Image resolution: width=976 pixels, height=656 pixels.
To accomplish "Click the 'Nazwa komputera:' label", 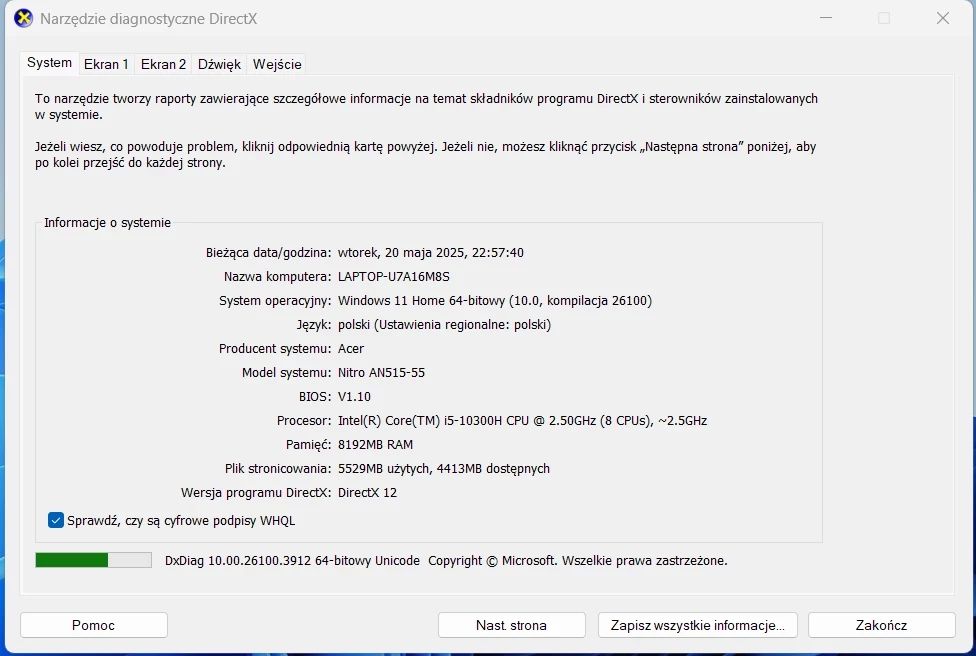I will [x=278, y=276].
